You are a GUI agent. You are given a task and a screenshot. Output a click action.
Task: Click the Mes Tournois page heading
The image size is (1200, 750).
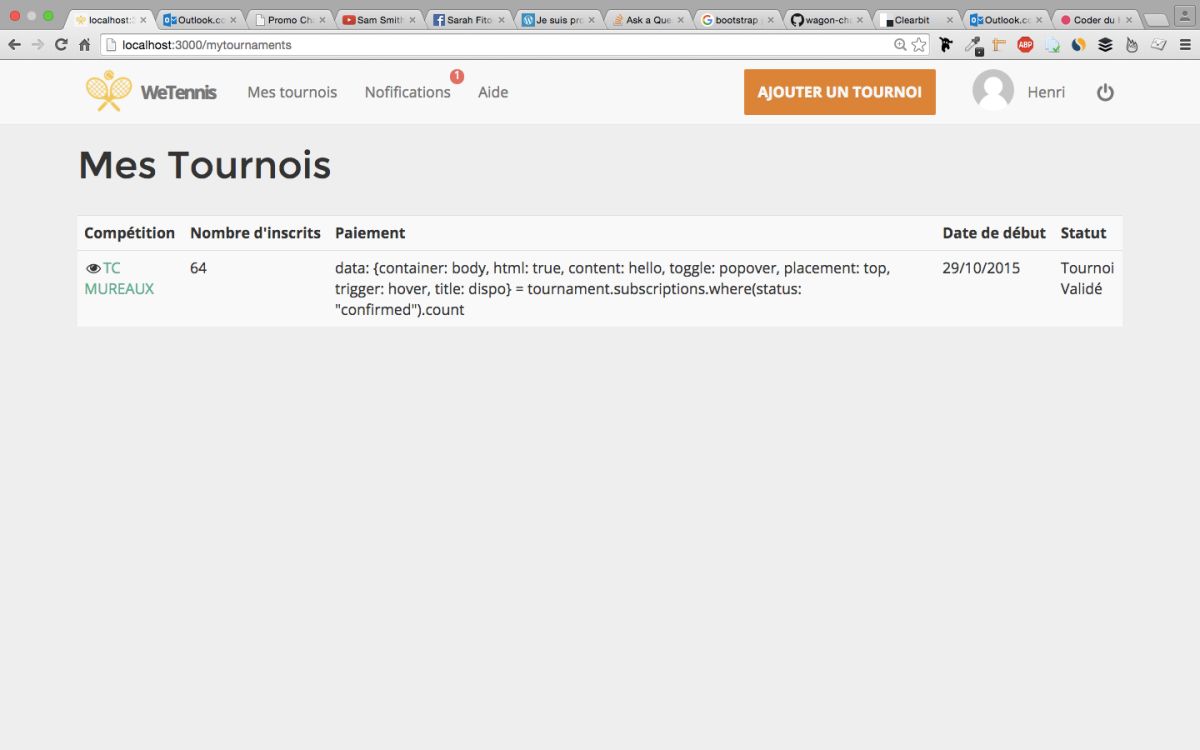[204, 165]
